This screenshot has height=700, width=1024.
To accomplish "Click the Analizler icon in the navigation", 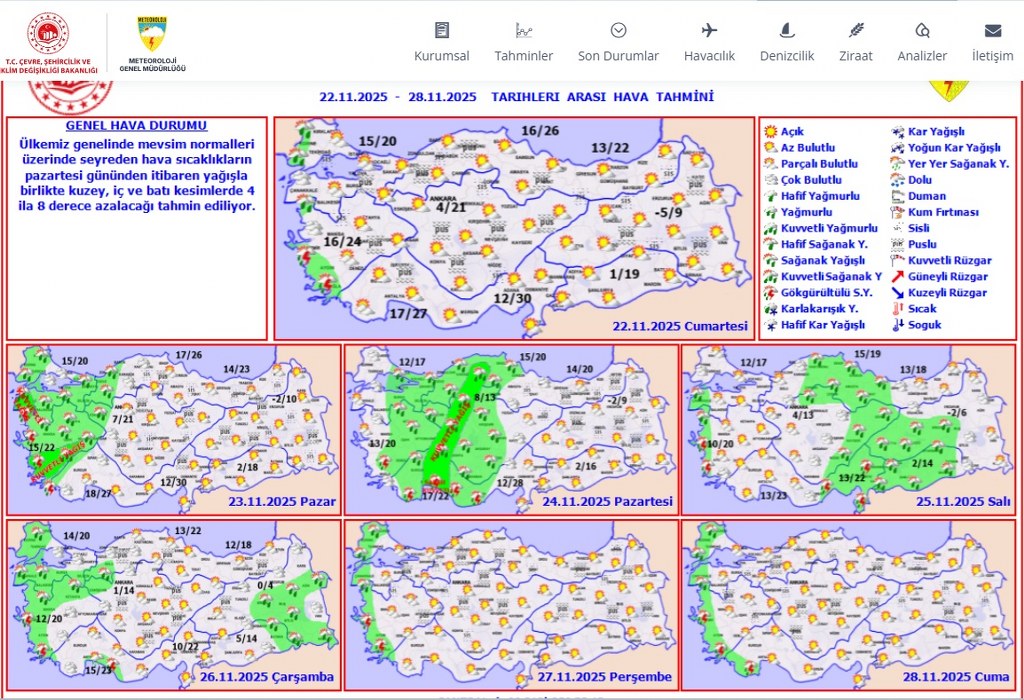I will coord(922,30).
